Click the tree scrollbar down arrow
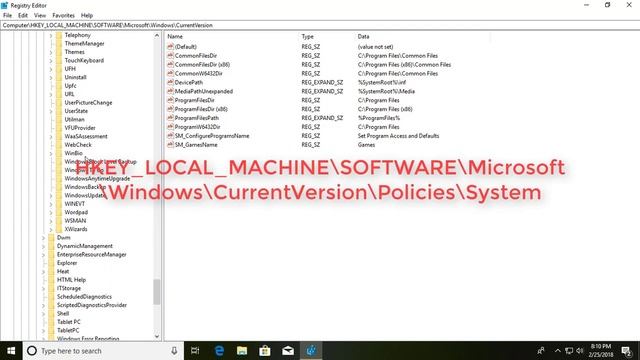640x360 pixels. (x=157, y=336)
